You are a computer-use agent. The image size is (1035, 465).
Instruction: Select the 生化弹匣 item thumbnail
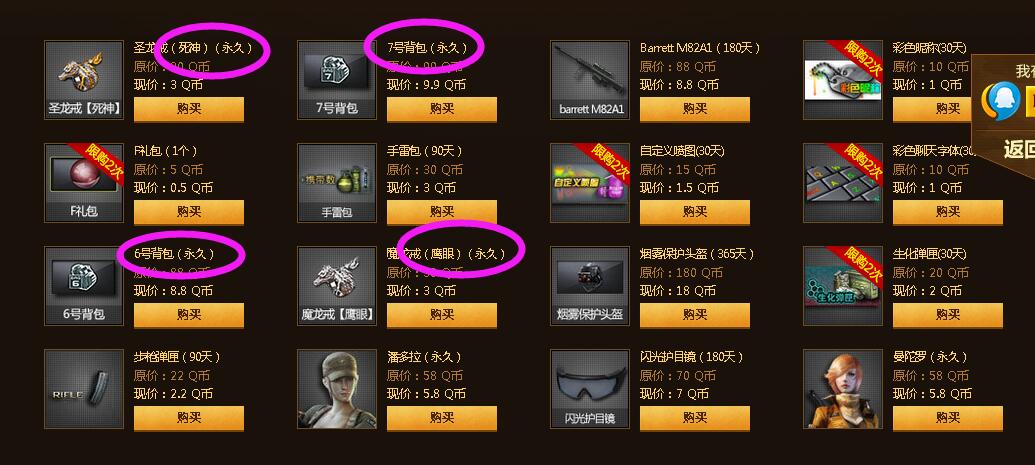tap(843, 286)
